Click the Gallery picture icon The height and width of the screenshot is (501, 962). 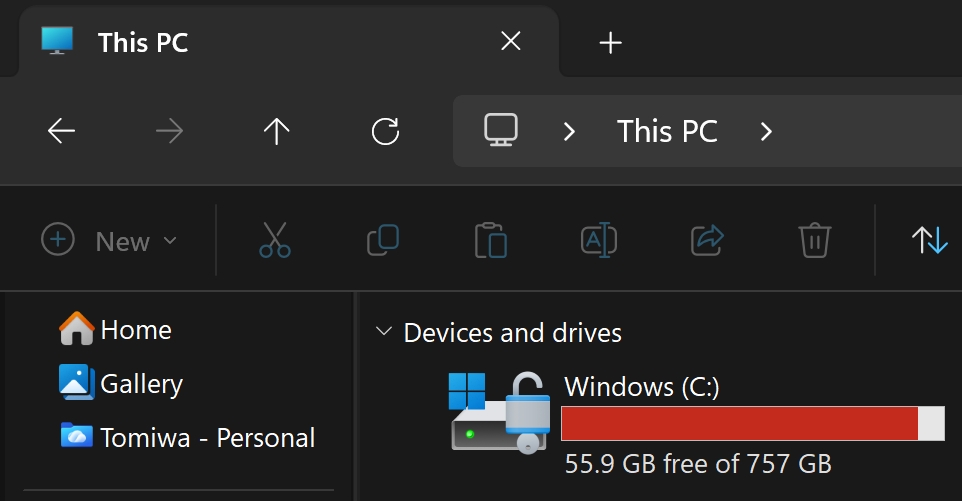pos(77,382)
